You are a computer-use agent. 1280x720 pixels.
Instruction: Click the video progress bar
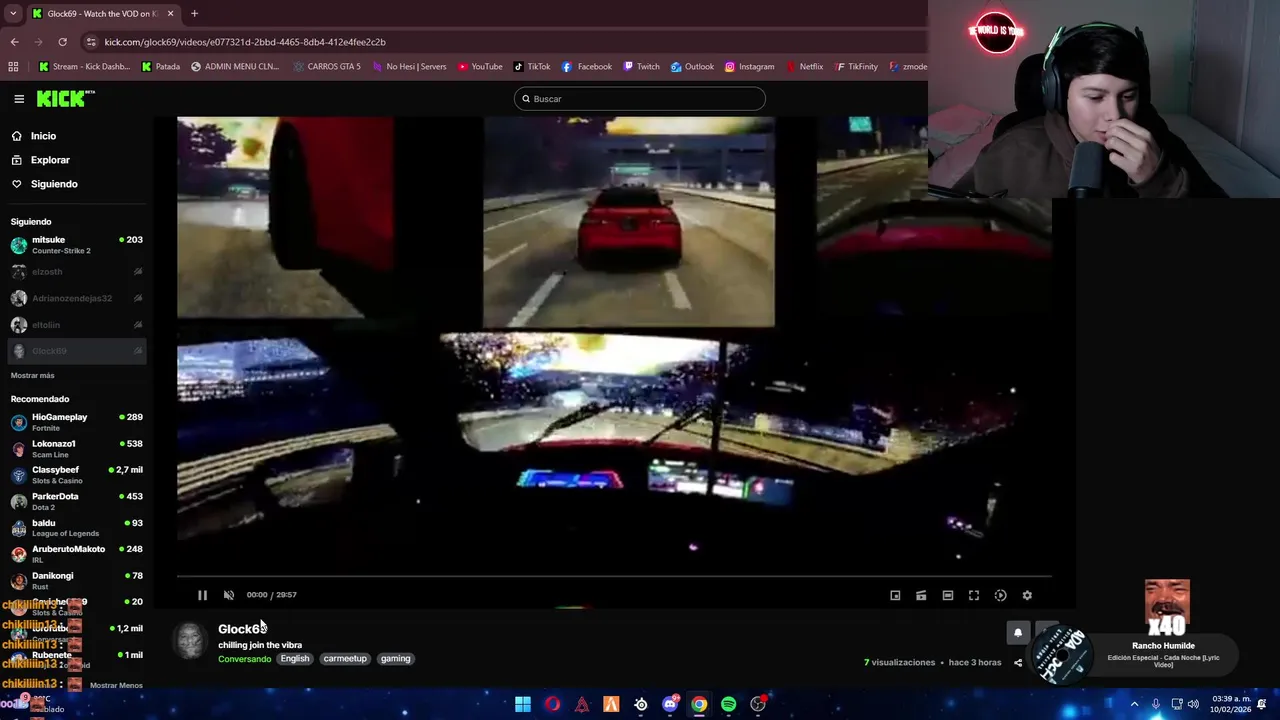(614, 577)
